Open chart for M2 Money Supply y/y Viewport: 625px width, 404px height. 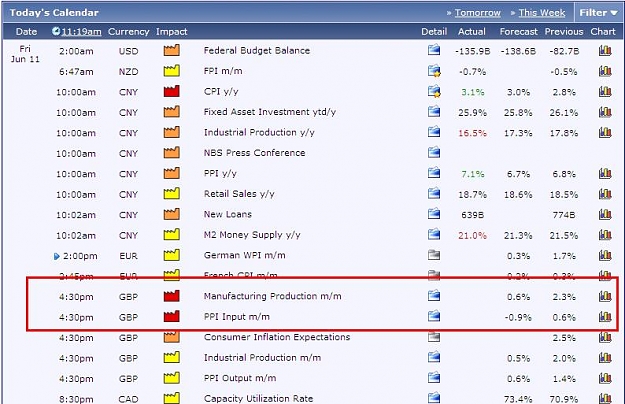point(605,235)
